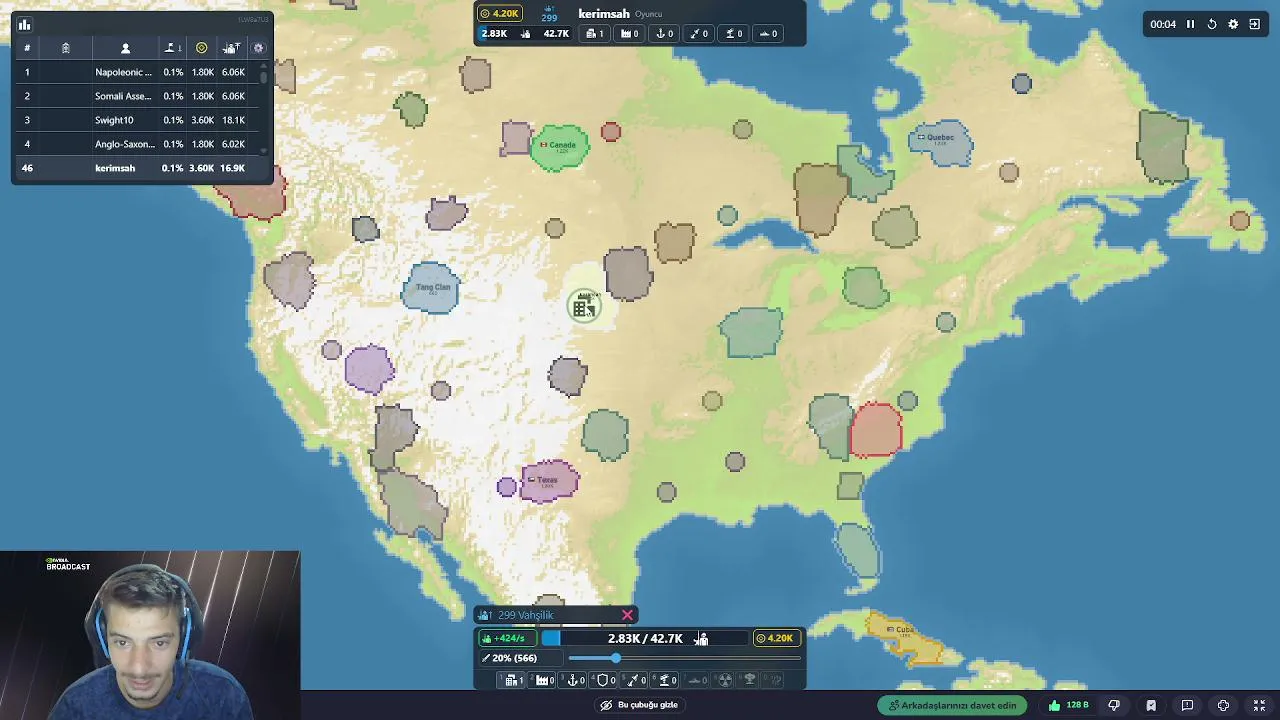Click the 2.83K / 42.7K troop bar

pos(645,638)
